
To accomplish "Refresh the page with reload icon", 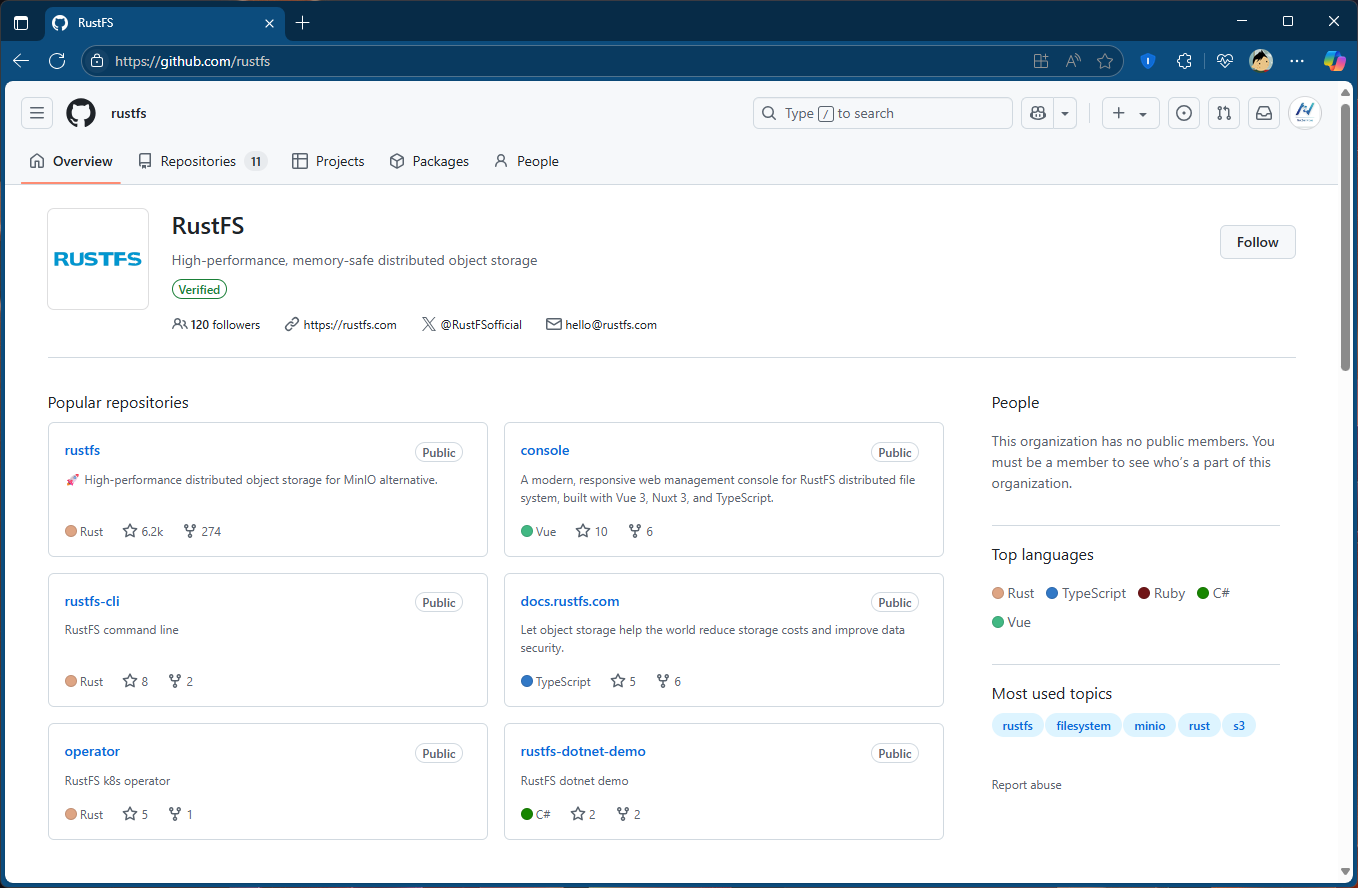I will (57, 61).
